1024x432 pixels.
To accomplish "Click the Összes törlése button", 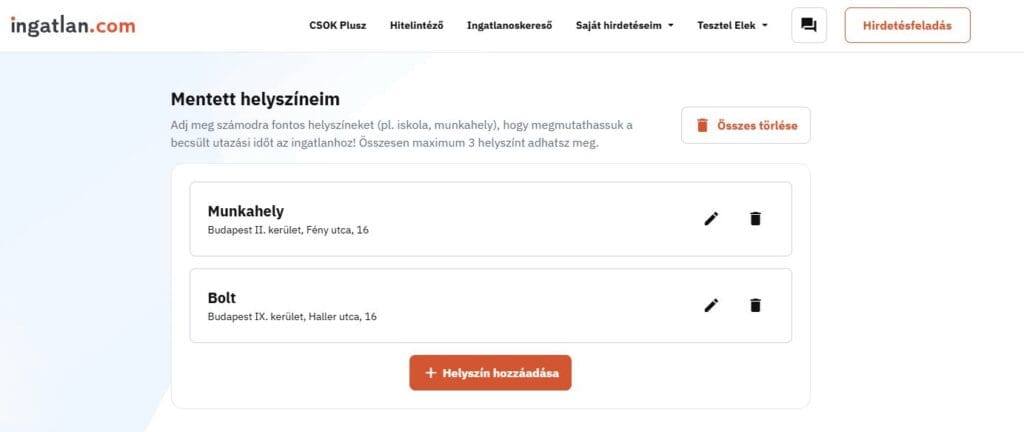I will tap(745, 125).
